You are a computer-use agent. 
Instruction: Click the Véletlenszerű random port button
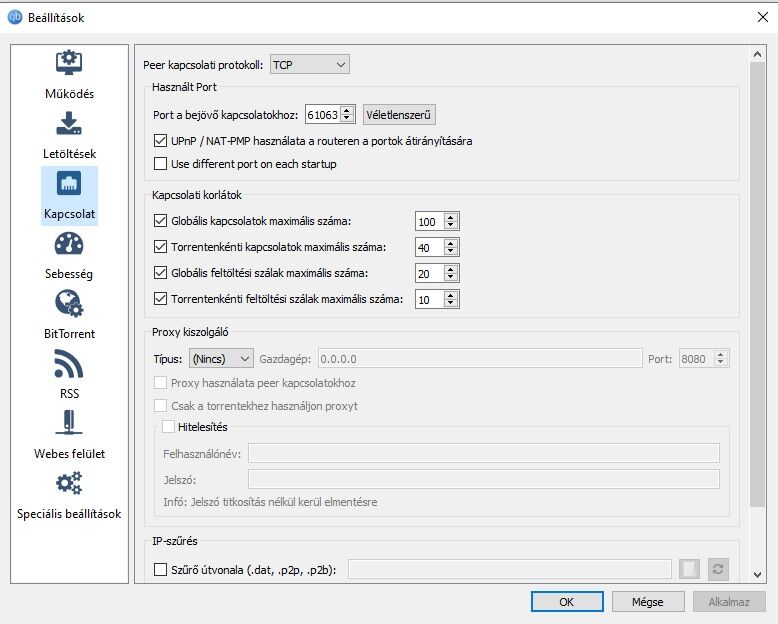tap(399, 115)
